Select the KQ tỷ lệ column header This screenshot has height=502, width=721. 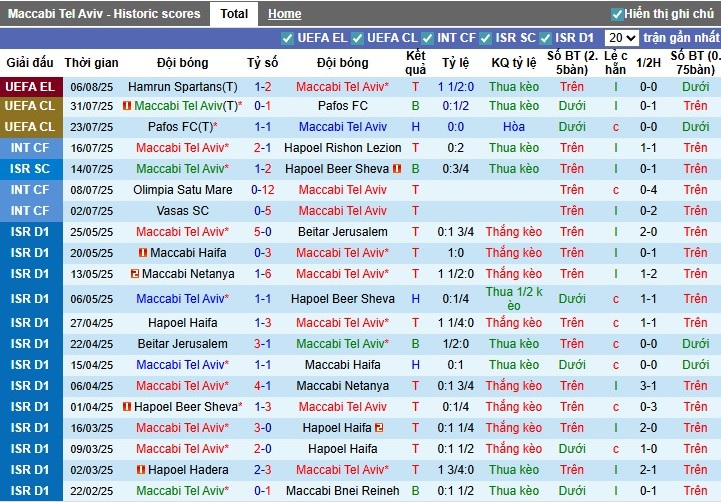tap(514, 63)
